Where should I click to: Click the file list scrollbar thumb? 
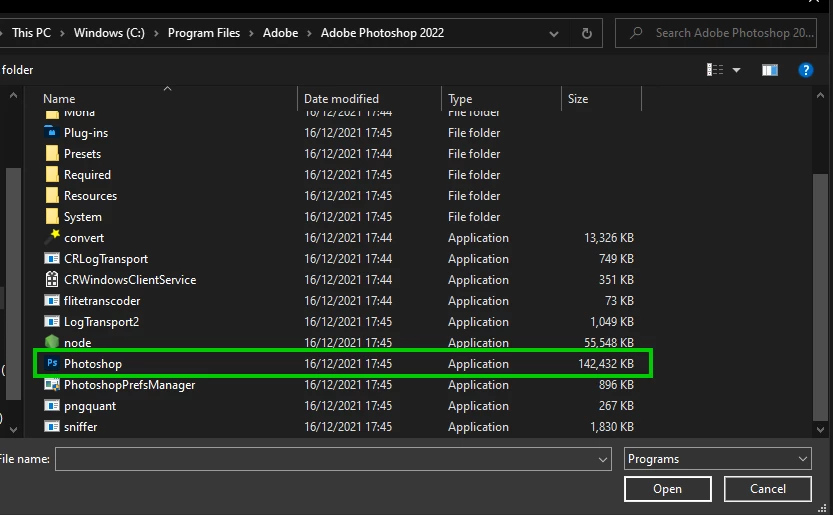tap(820, 297)
